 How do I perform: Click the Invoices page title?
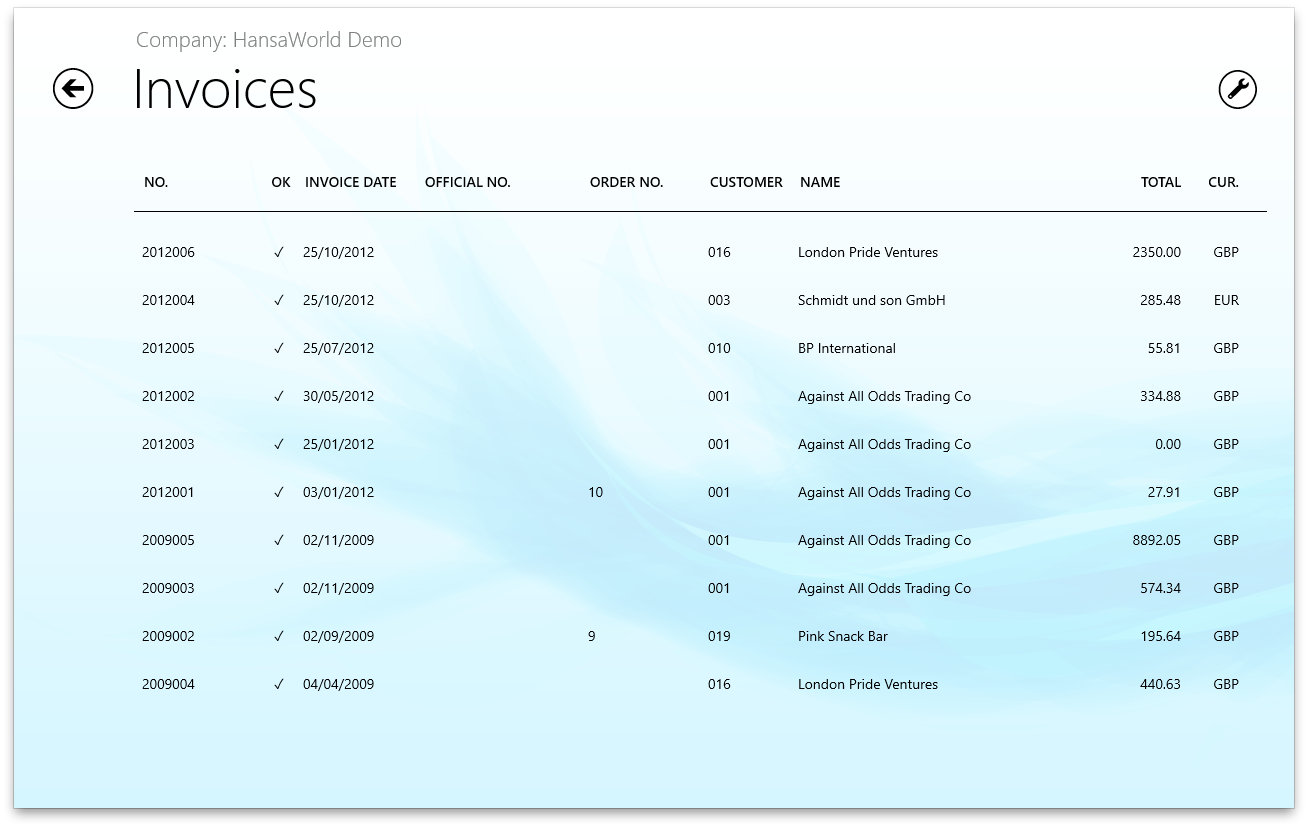click(225, 89)
